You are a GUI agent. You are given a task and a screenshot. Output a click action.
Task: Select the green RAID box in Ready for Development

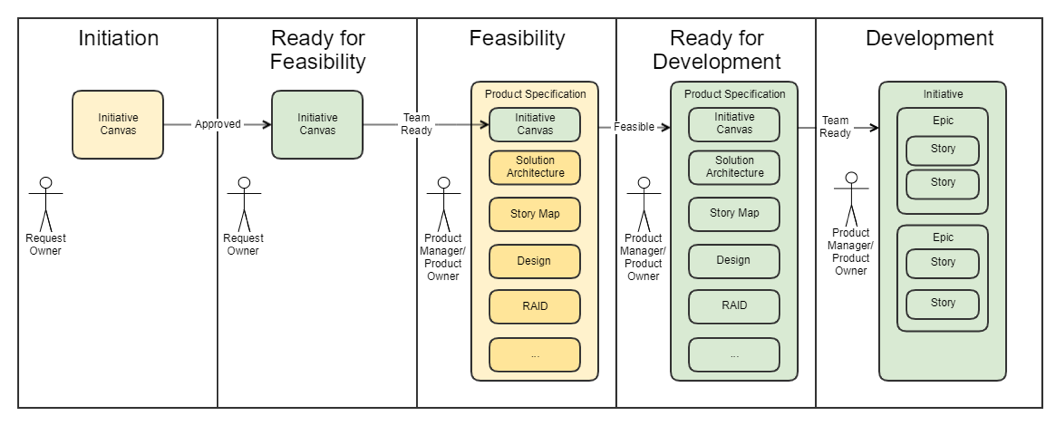tap(733, 306)
